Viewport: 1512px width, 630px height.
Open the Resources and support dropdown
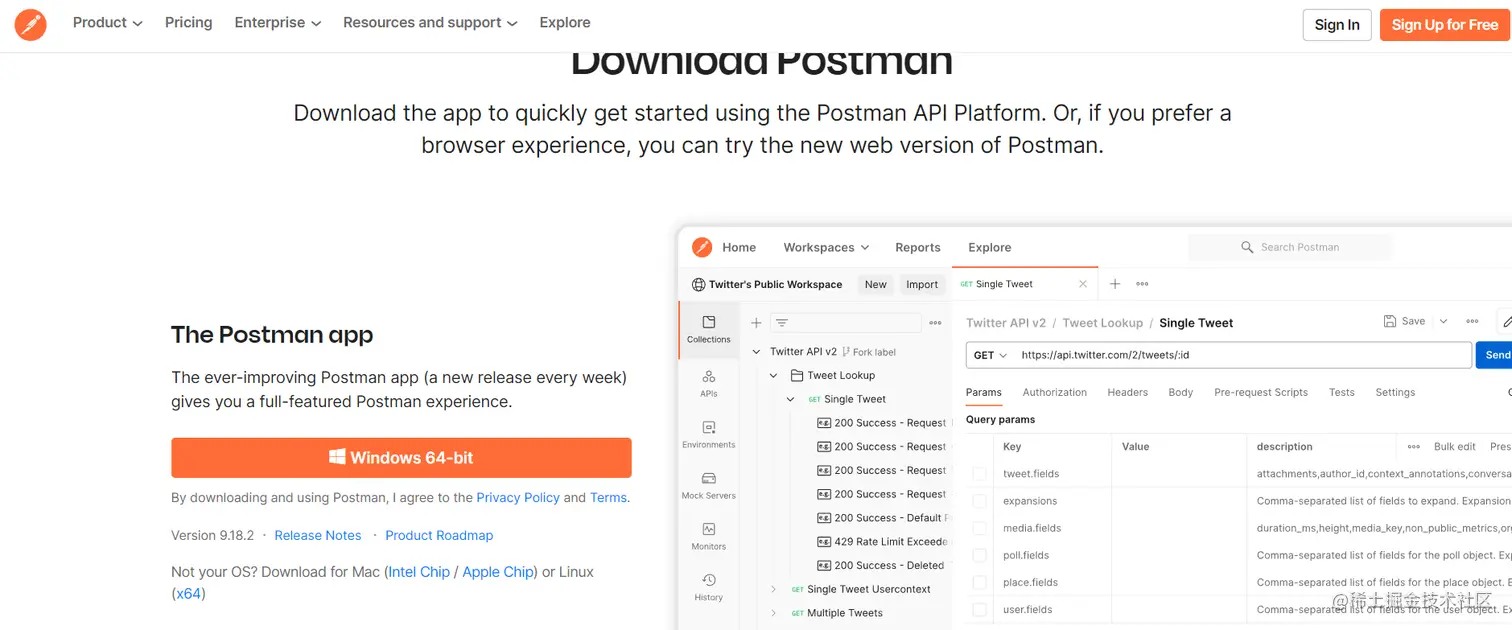click(431, 23)
